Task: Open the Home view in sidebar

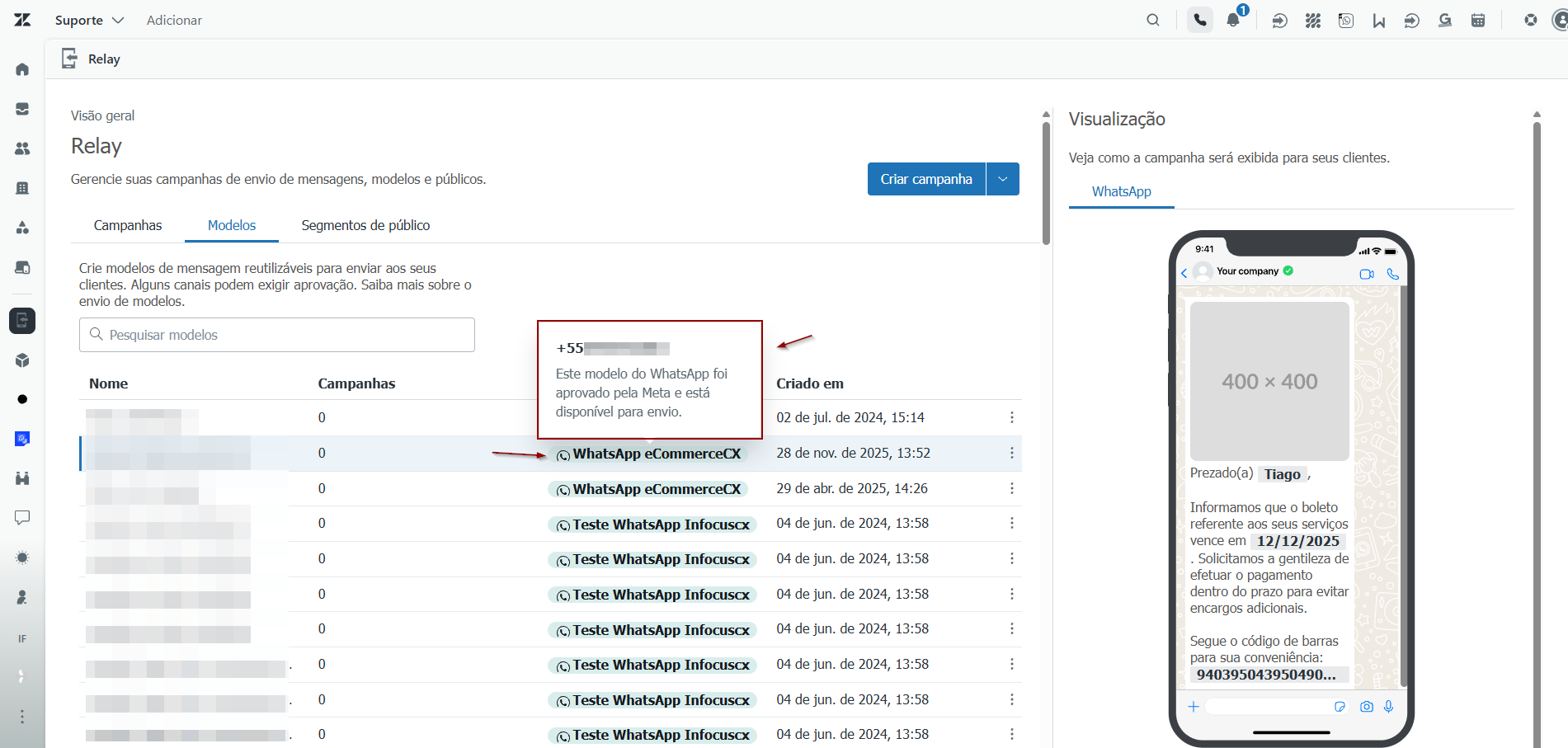Action: [x=22, y=69]
